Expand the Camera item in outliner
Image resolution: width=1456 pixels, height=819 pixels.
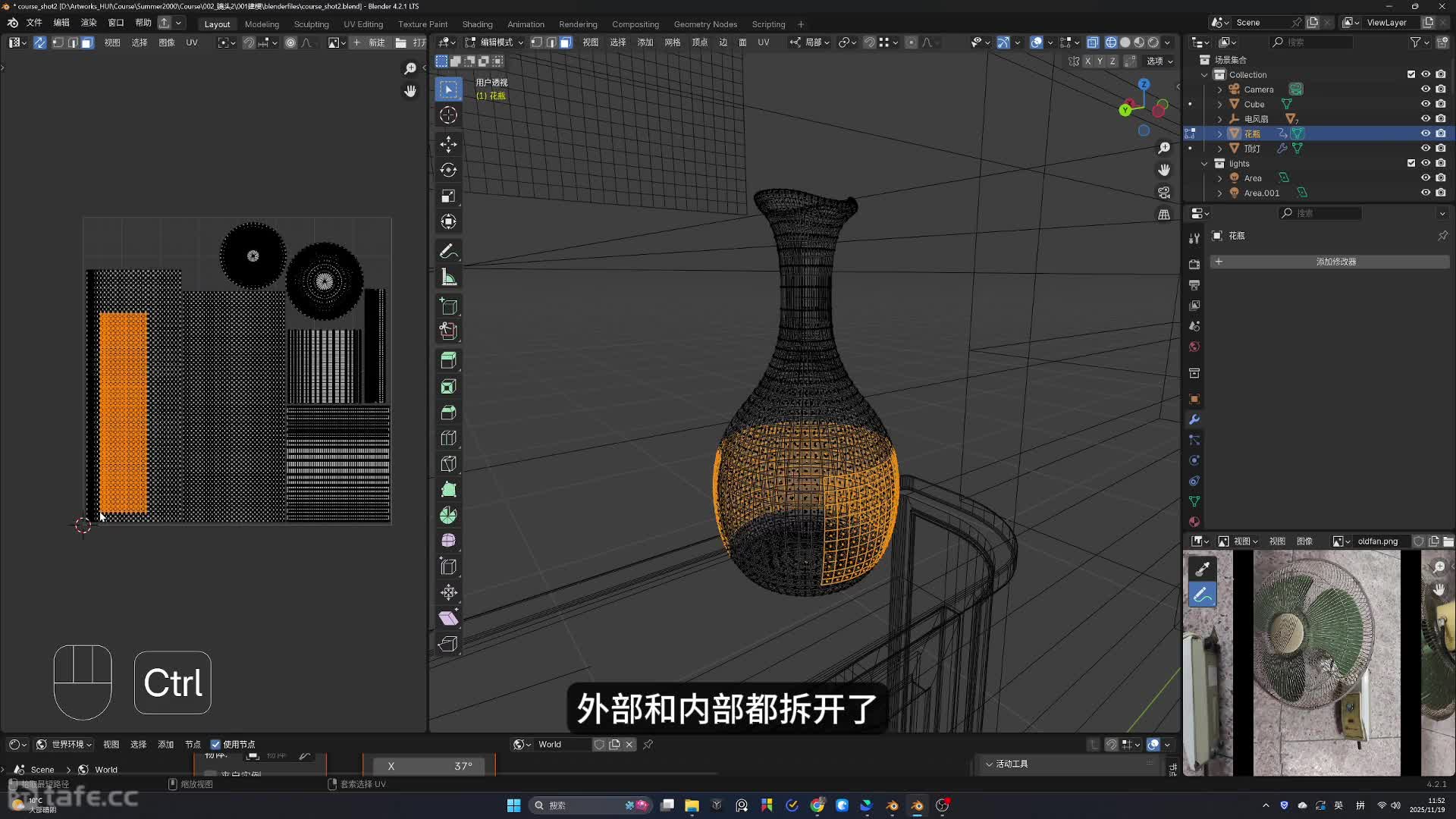(x=1219, y=89)
